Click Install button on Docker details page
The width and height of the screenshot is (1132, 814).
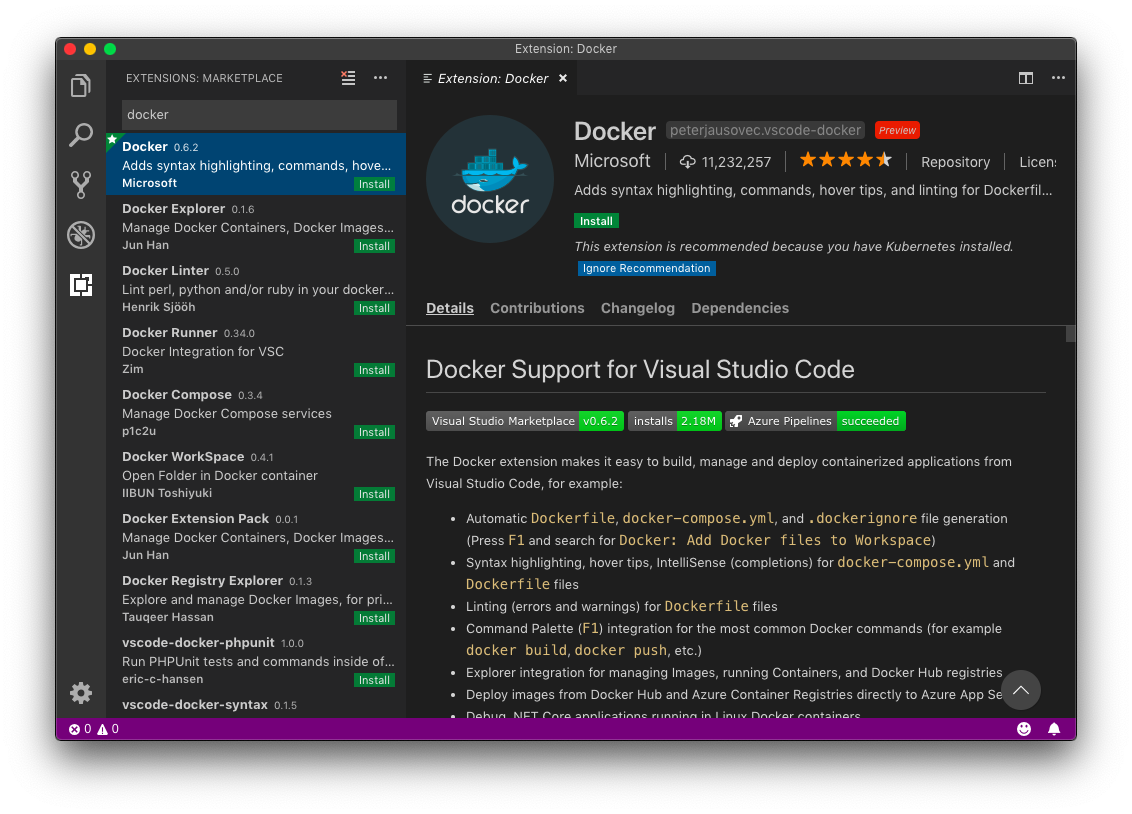tap(596, 221)
